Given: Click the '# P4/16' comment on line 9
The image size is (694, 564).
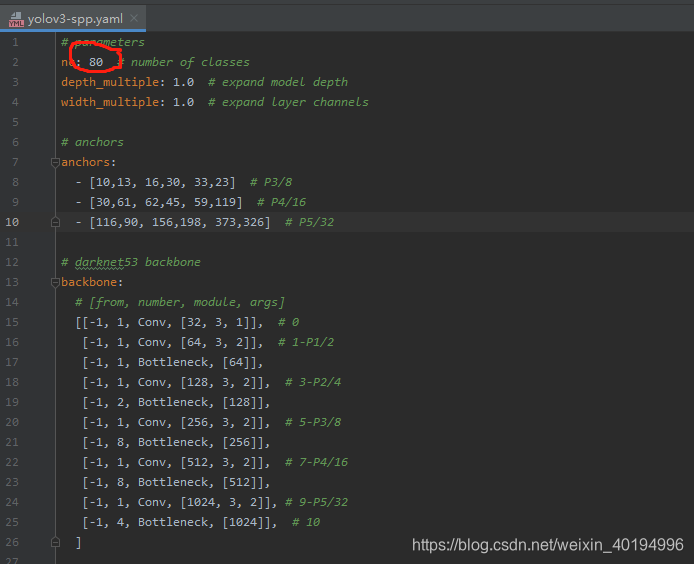Looking at the screenshot, I should 281,202.
